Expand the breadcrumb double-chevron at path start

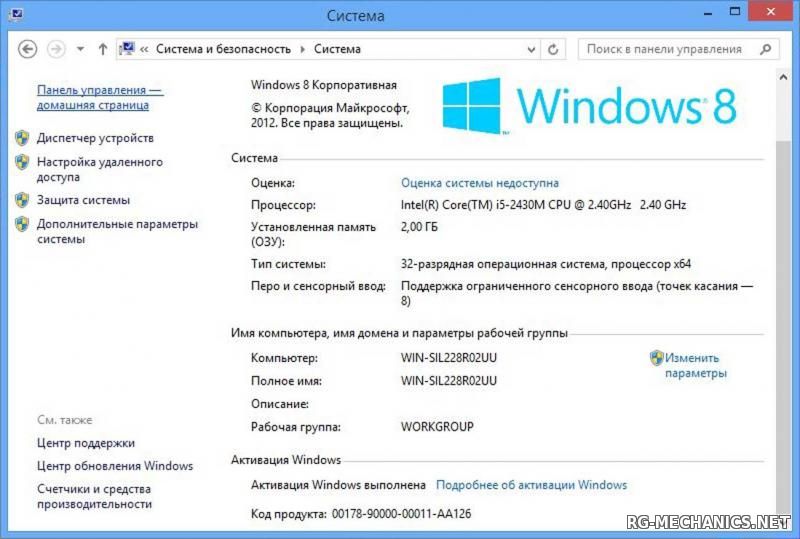click(145, 49)
